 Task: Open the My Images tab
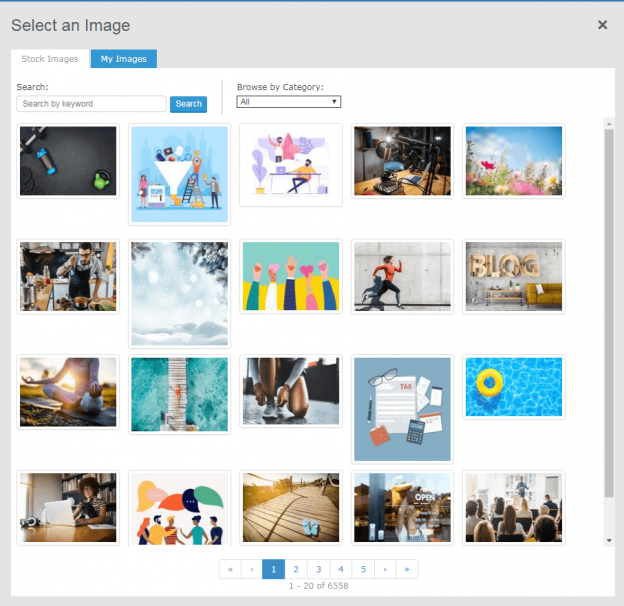[x=123, y=59]
